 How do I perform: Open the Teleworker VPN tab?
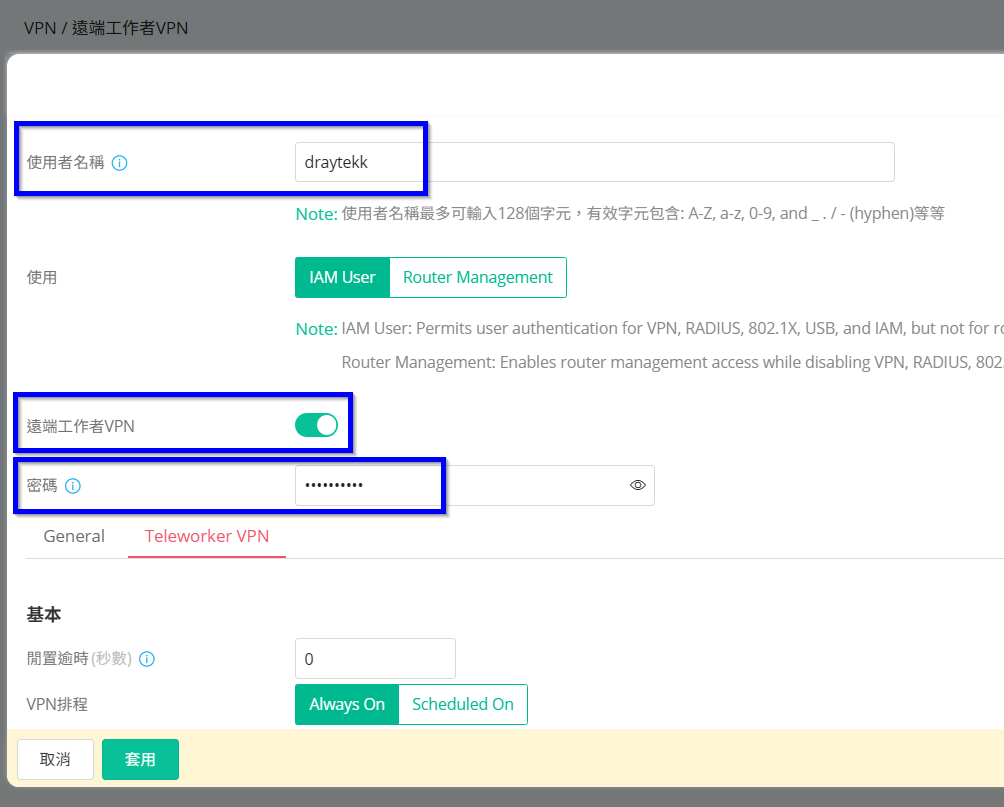(207, 536)
